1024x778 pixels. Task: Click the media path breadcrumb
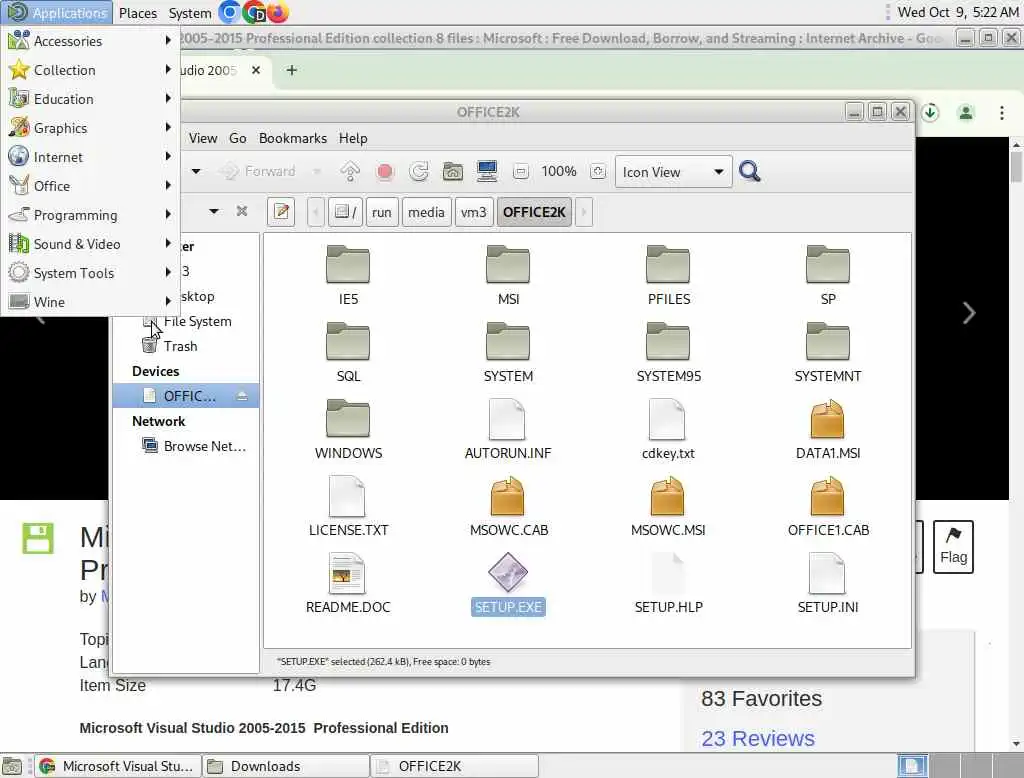coord(426,212)
